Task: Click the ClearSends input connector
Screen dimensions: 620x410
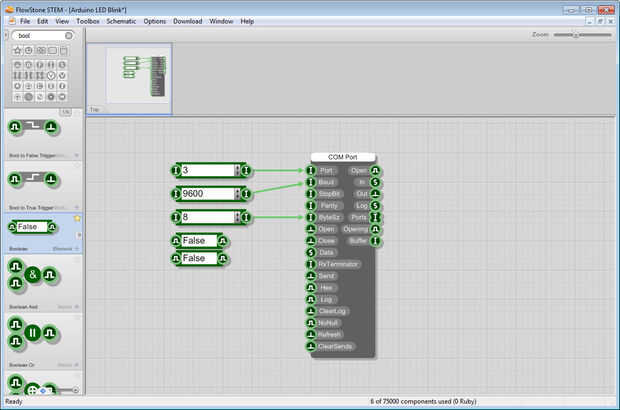Action: coord(311,346)
